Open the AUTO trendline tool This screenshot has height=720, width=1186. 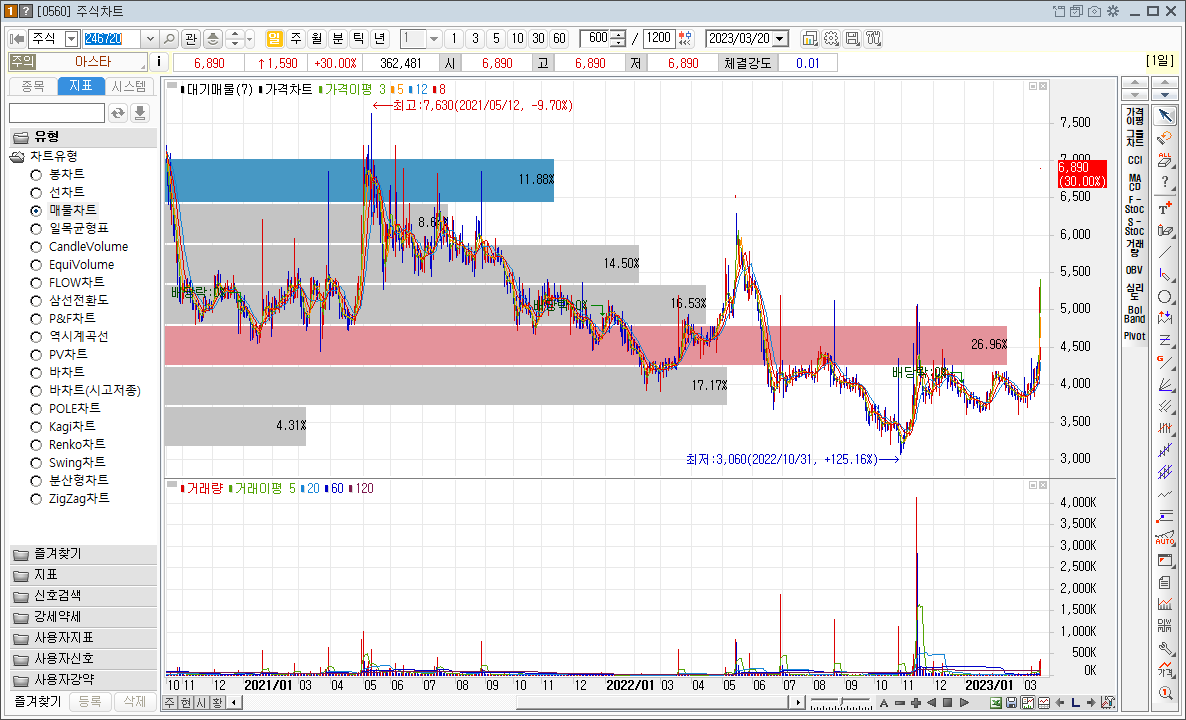tap(1165, 538)
